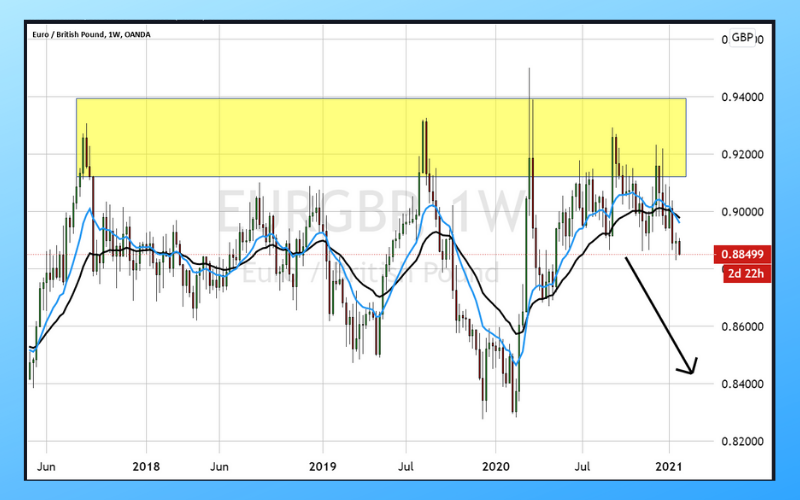This screenshot has width=800, height=500.
Task: Click the EURGBP 1W watermark text
Action: click(x=370, y=213)
